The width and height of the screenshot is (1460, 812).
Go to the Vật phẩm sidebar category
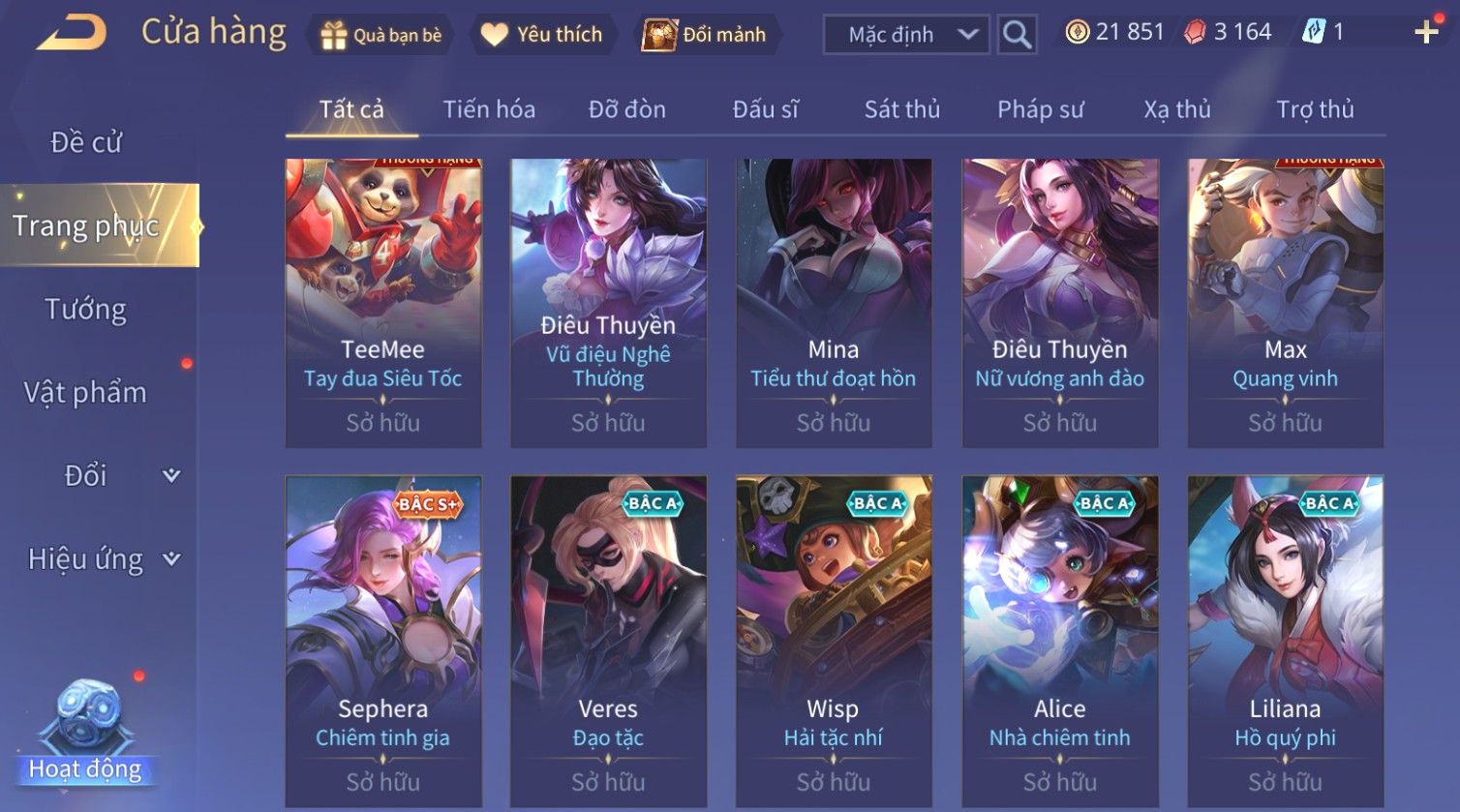pyautogui.click(x=85, y=393)
